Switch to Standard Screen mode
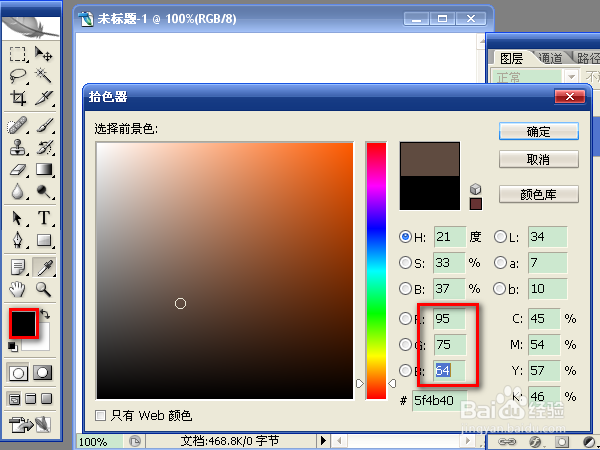The image size is (600, 450). click(14, 399)
